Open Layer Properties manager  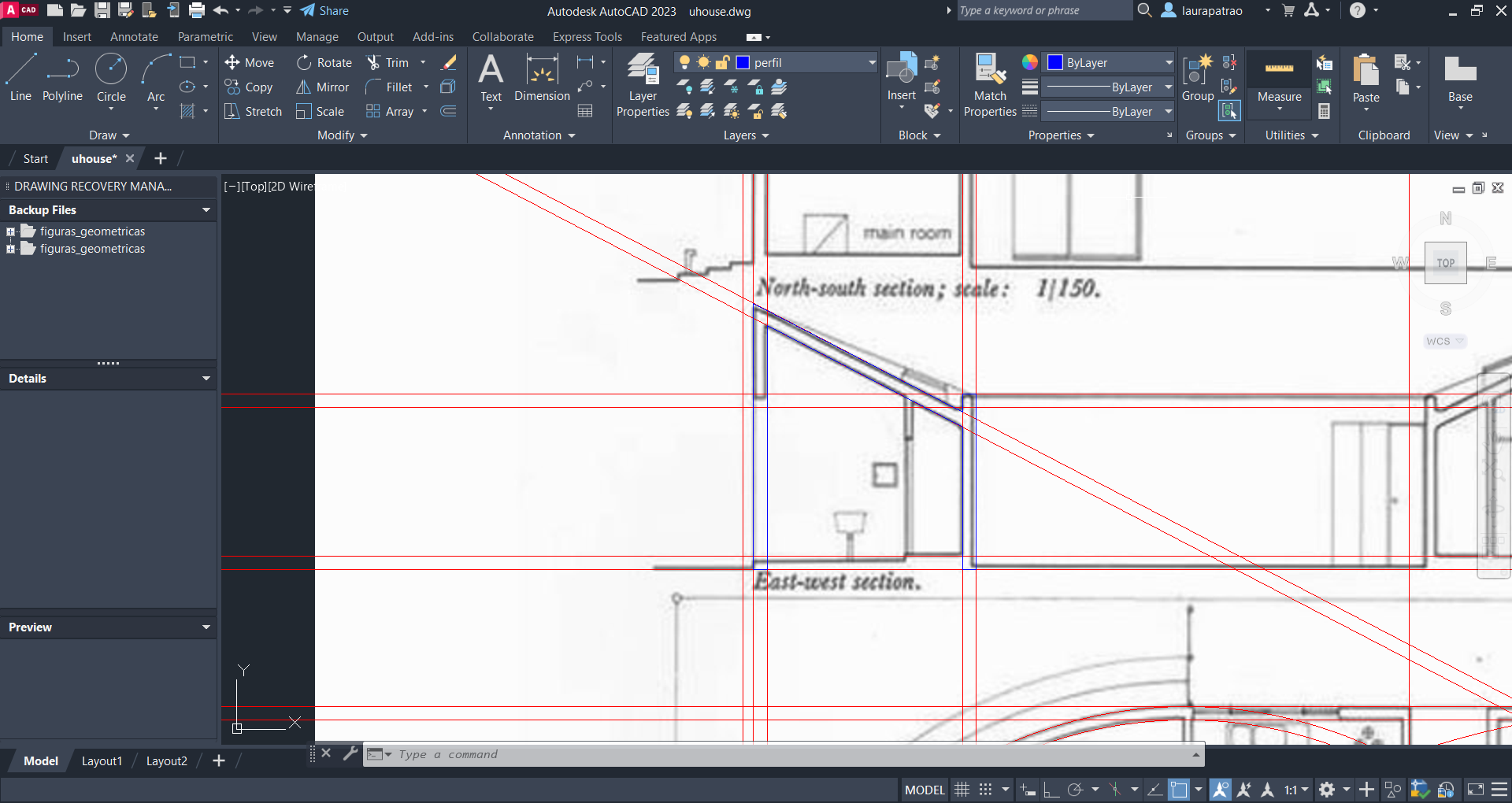643,85
